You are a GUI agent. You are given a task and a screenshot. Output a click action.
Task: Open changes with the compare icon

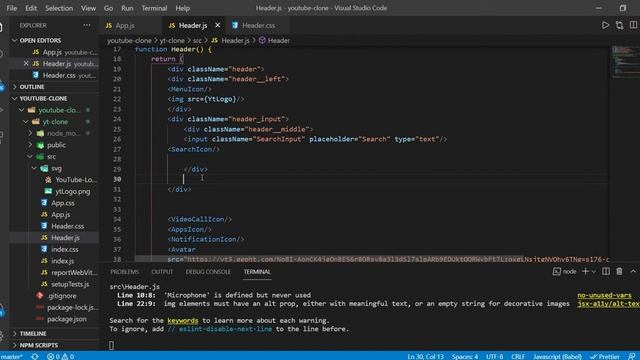(x=619, y=25)
